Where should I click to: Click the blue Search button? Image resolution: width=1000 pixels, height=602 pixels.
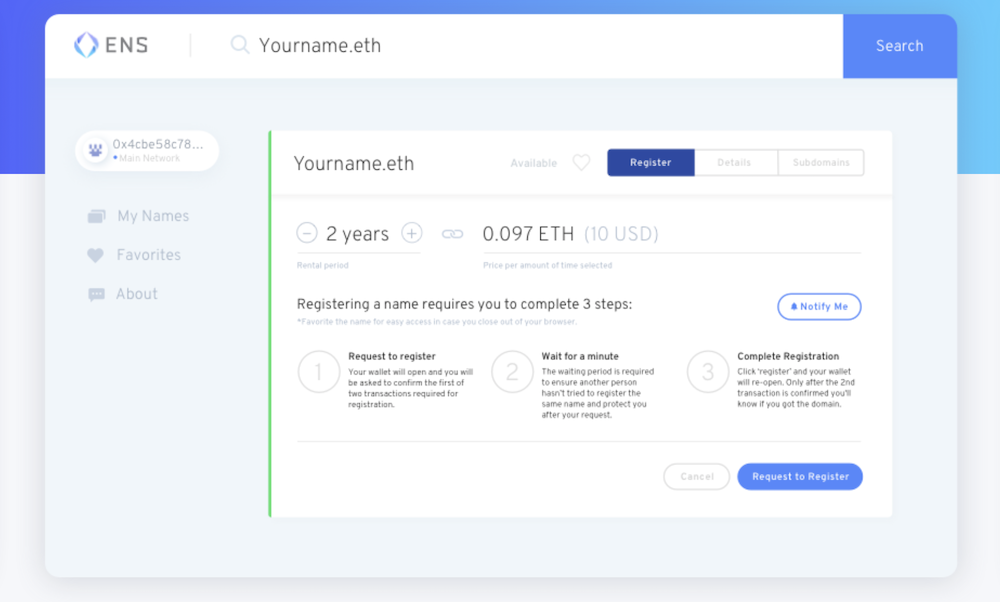point(900,46)
